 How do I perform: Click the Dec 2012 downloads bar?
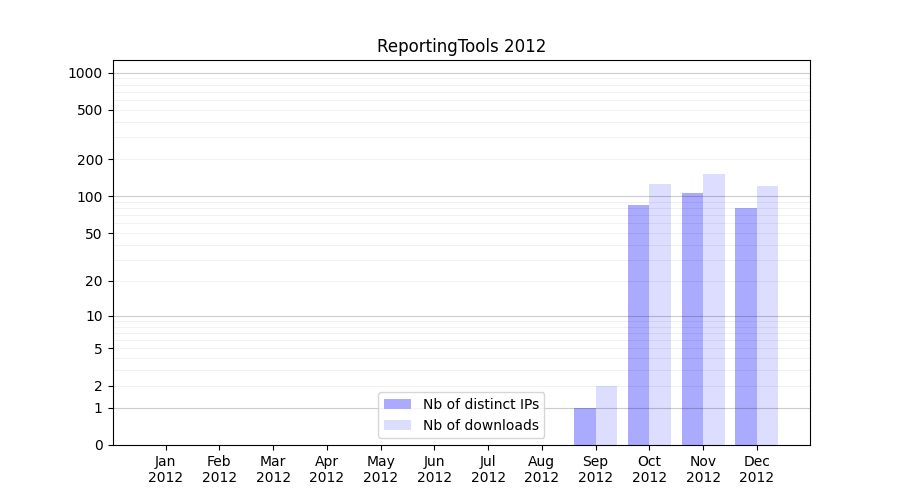click(767, 315)
